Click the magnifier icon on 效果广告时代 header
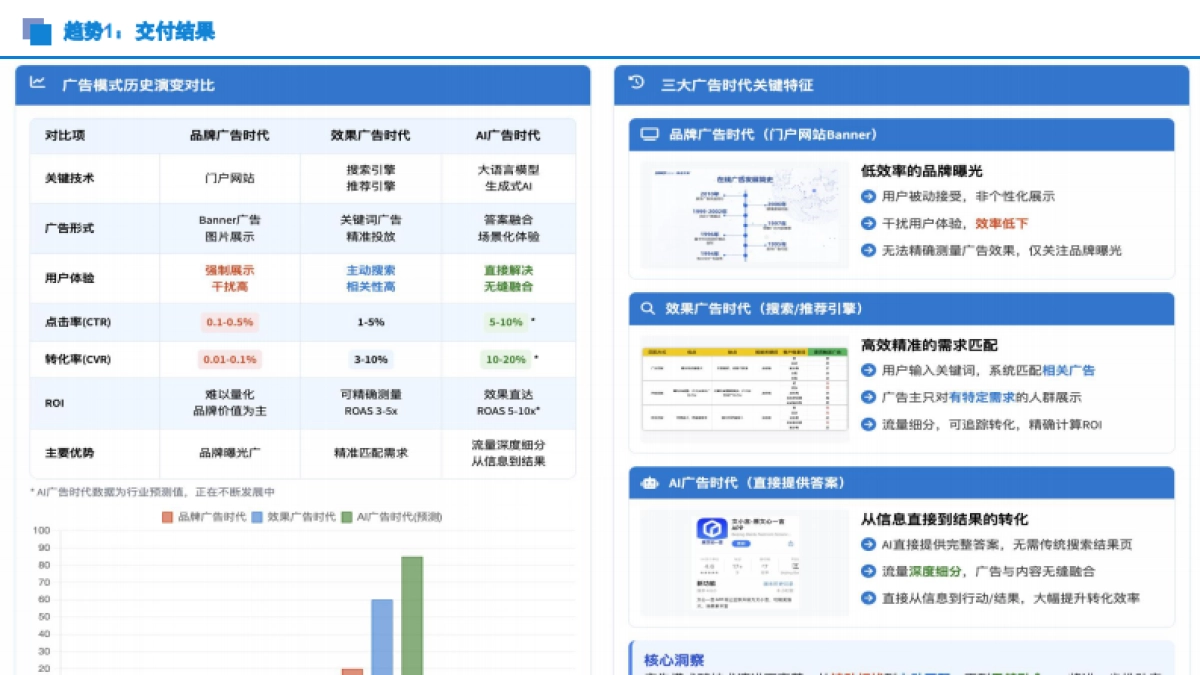Image resolution: width=1200 pixels, height=675 pixels. pos(650,309)
